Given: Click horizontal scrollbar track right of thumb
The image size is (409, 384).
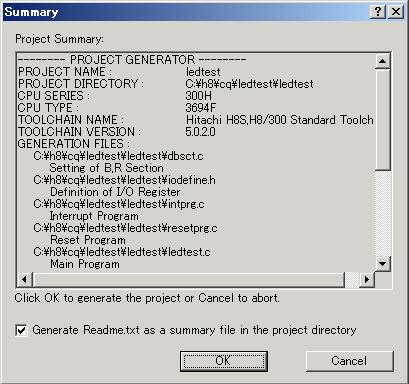Looking at the screenshot, I should (x=352, y=279).
